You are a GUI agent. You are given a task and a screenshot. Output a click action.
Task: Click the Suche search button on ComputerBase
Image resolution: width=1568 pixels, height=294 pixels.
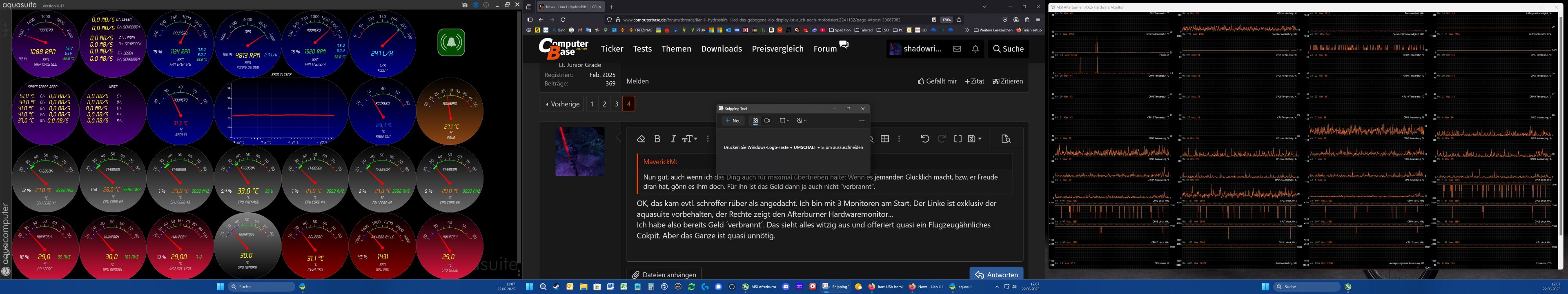[1008, 49]
